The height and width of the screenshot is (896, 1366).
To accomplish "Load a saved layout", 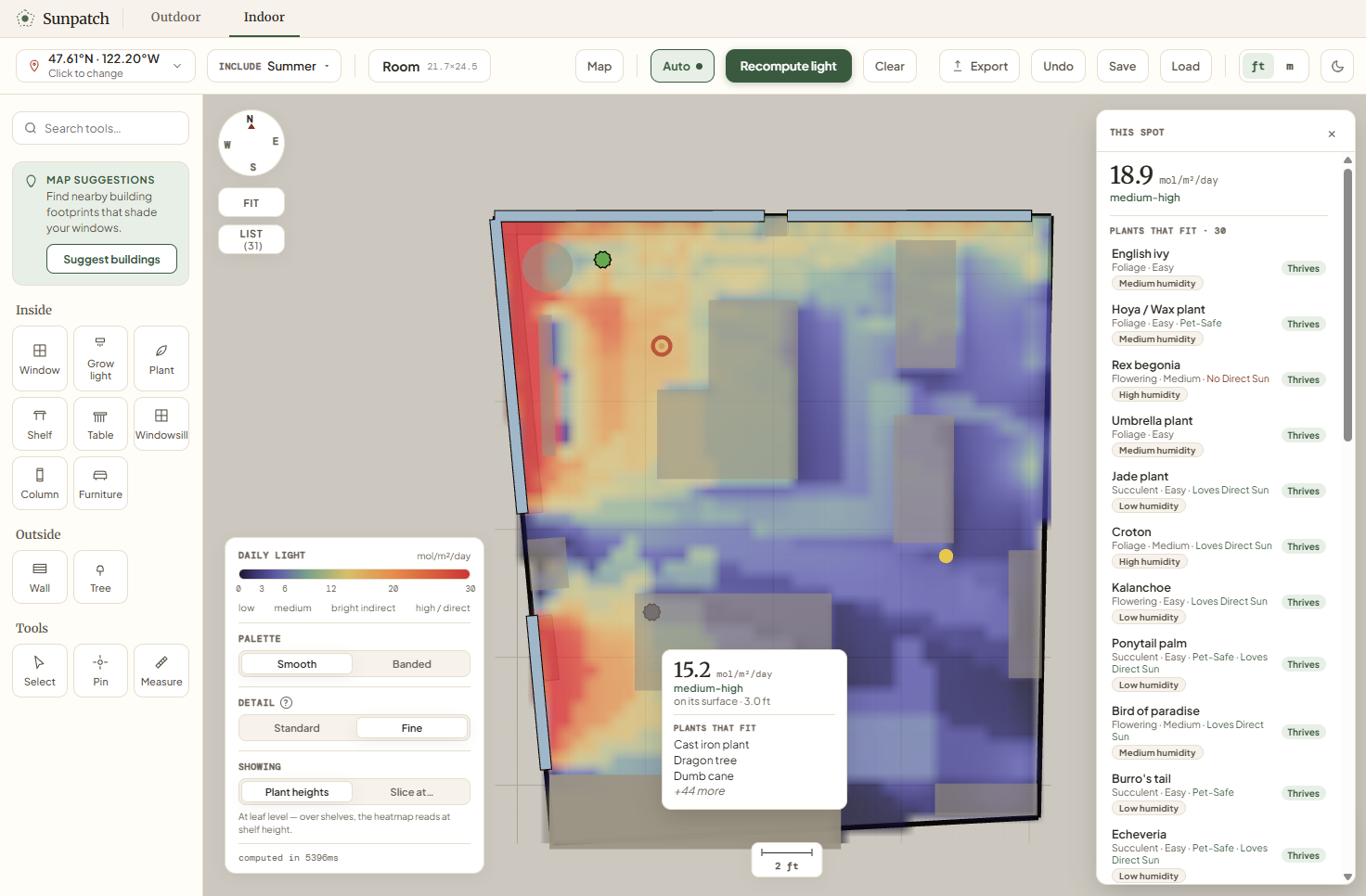I will tap(1185, 66).
